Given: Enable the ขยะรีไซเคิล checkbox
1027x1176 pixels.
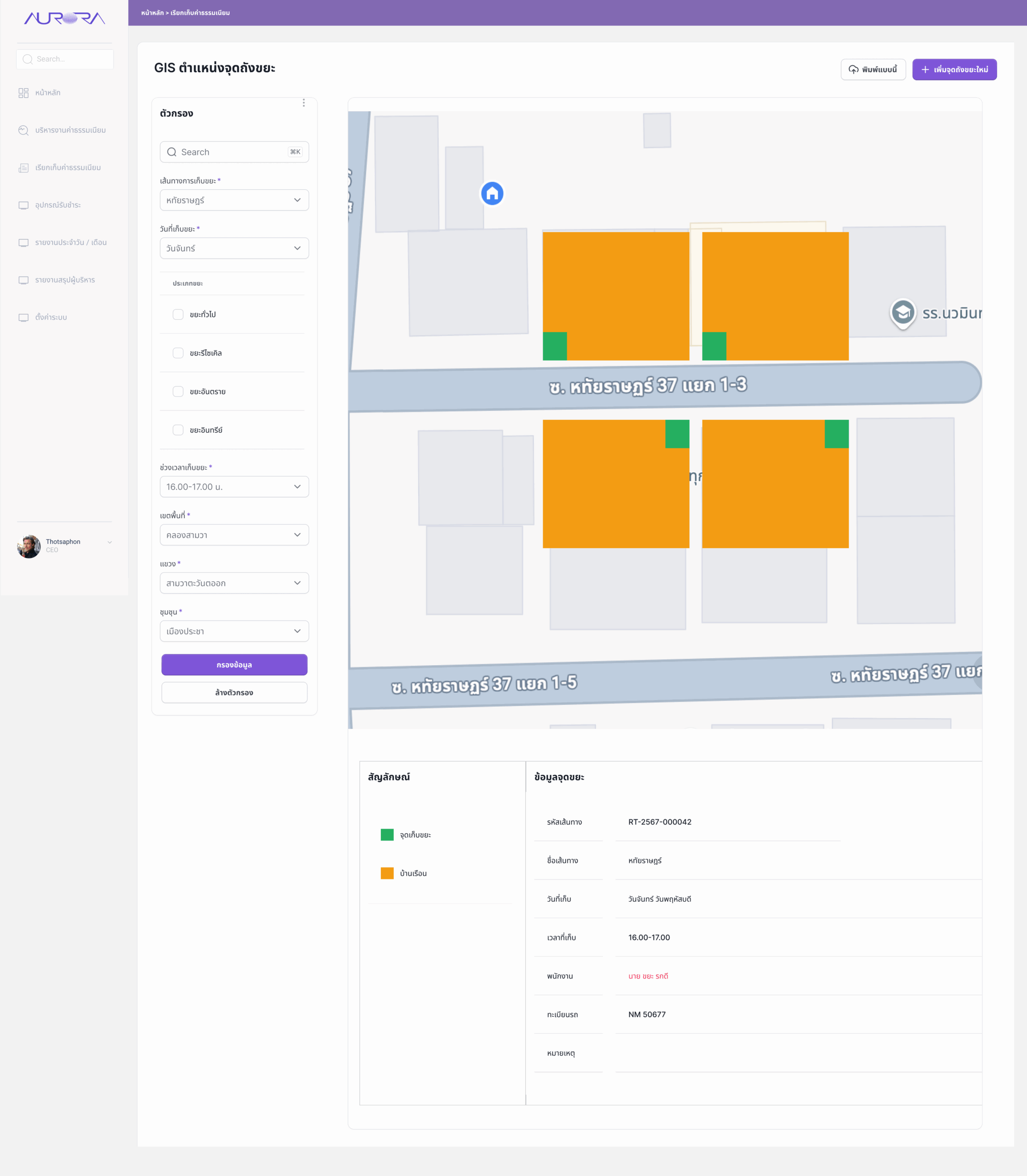Looking at the screenshot, I should (x=178, y=353).
